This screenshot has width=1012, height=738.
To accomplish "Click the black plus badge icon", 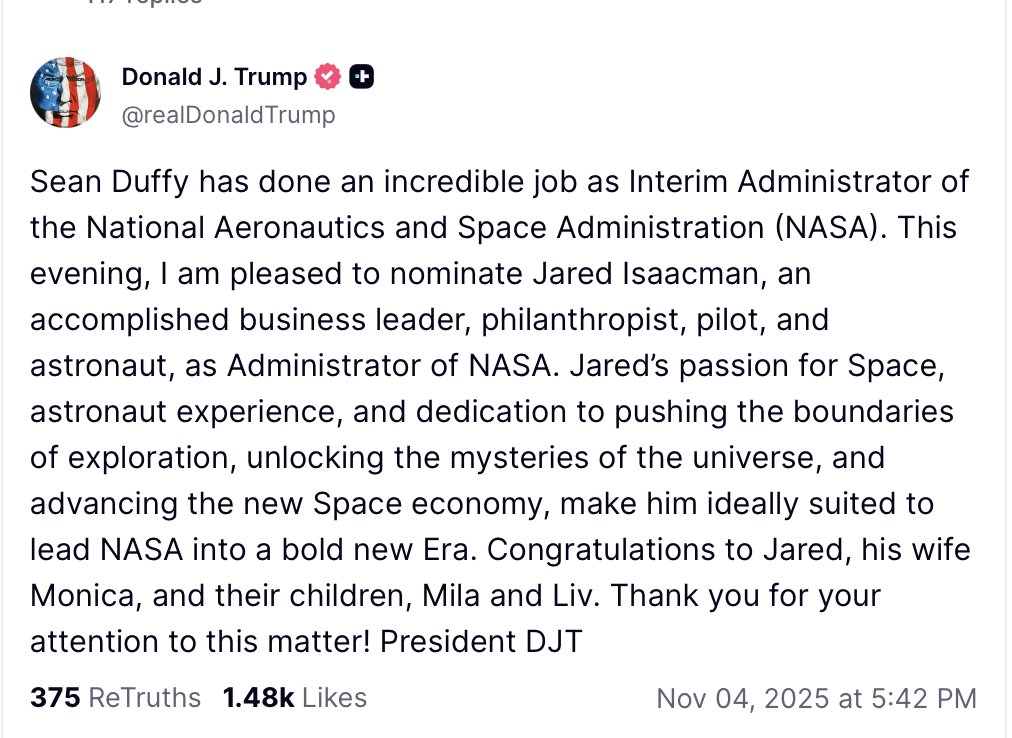I will point(363,76).
